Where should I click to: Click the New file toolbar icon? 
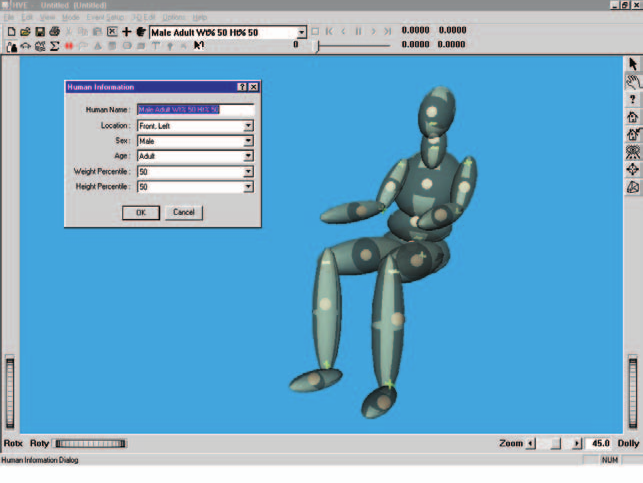pyautogui.click(x=11, y=32)
